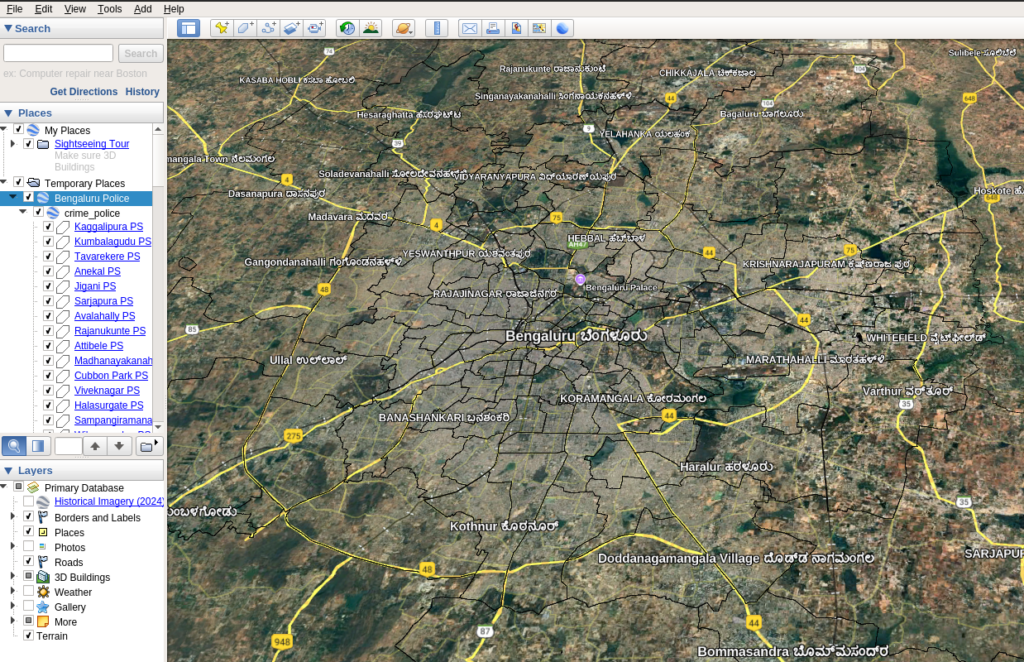Email the current view
The image size is (1024, 662).
pos(469,28)
